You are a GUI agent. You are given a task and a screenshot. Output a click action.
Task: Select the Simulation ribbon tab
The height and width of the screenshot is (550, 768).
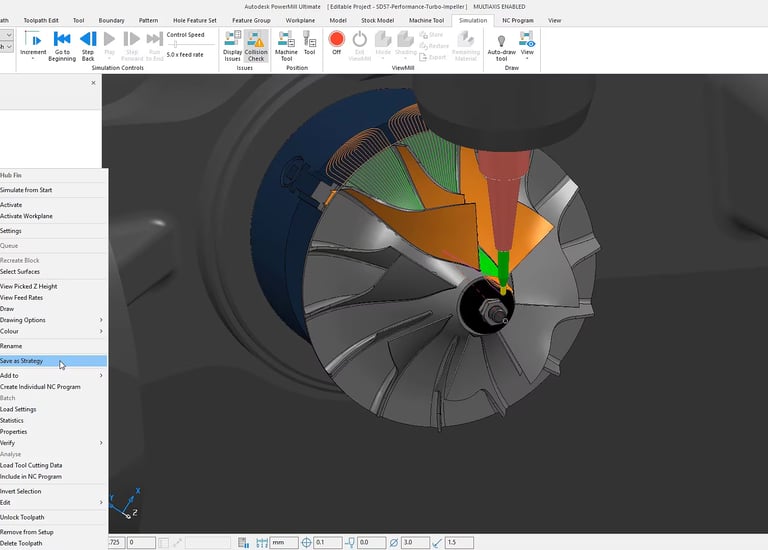(473, 21)
